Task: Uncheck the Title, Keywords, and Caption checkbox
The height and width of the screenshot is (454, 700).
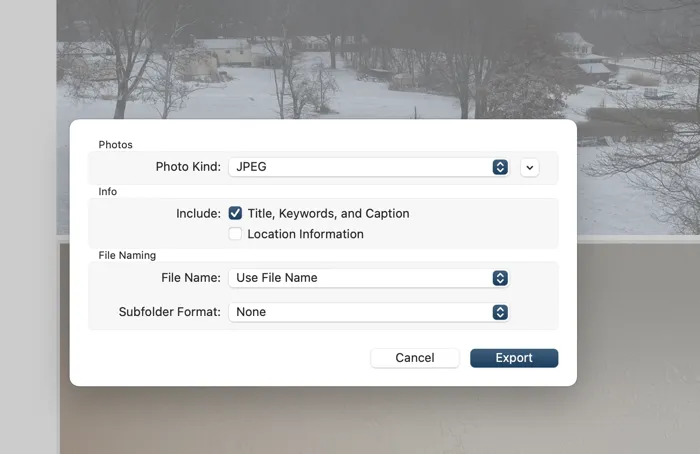Action: click(x=235, y=213)
